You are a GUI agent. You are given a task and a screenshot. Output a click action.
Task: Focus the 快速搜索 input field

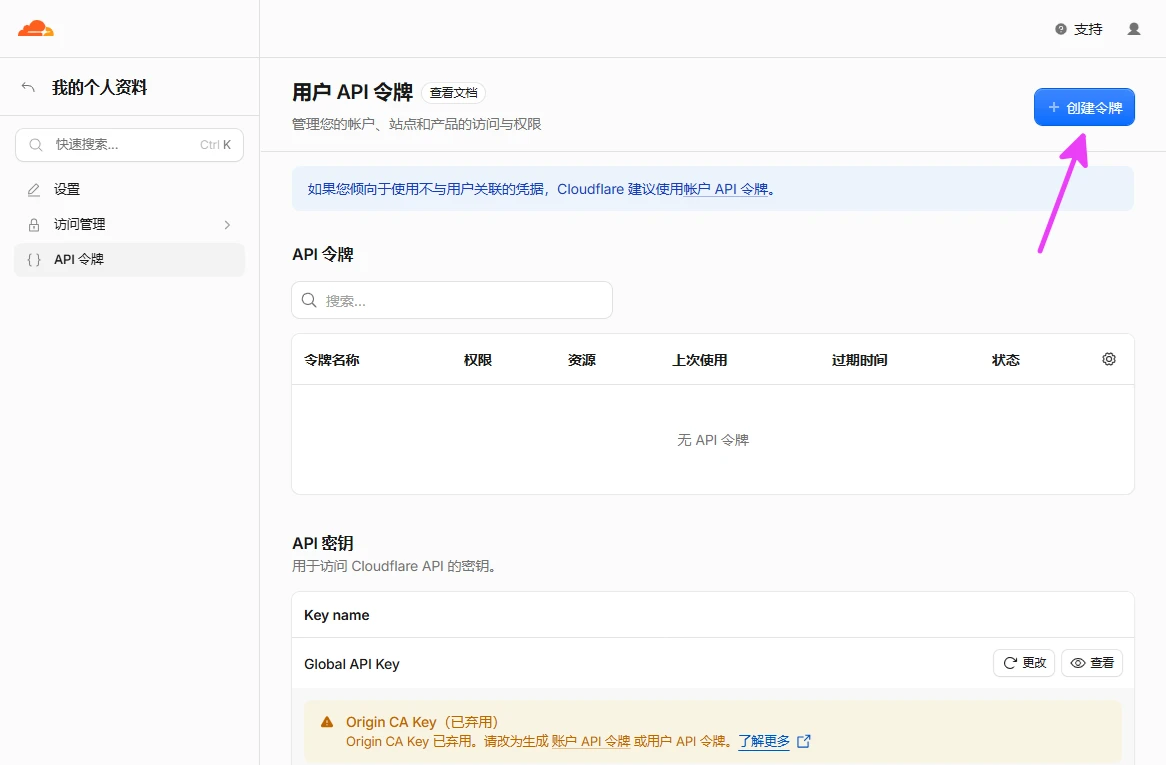coord(129,145)
